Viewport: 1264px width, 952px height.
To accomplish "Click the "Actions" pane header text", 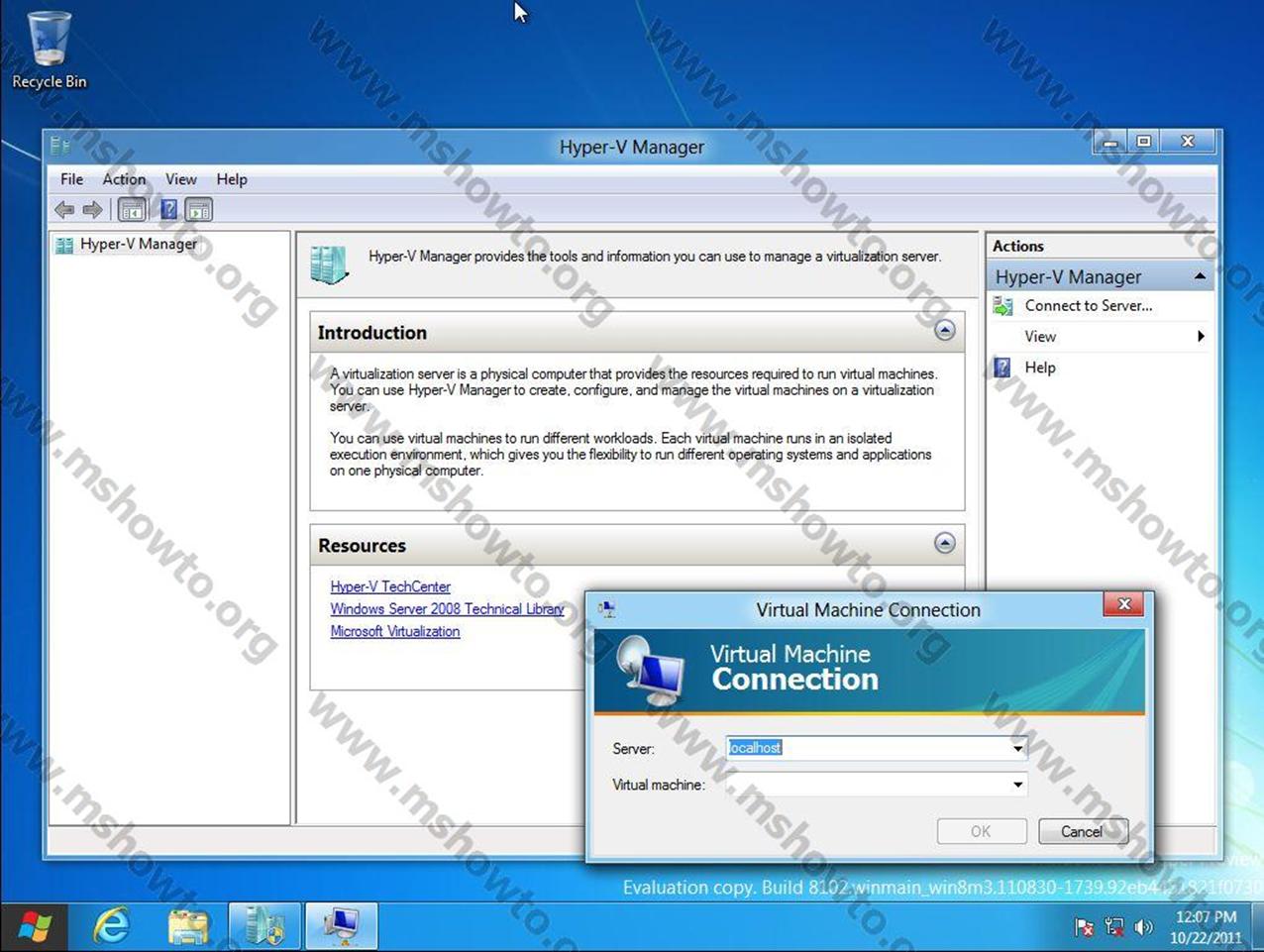I will coord(1018,246).
